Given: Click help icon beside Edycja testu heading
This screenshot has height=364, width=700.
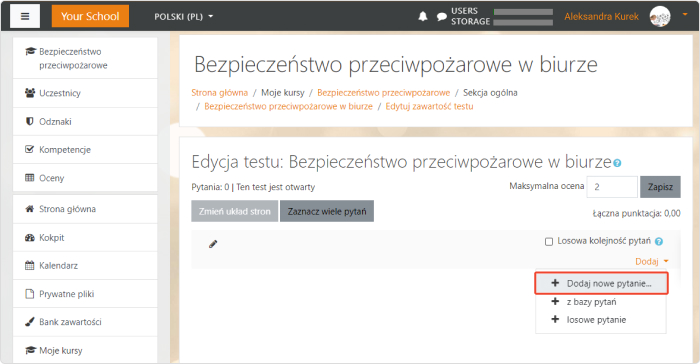Looking at the screenshot, I should 617,163.
